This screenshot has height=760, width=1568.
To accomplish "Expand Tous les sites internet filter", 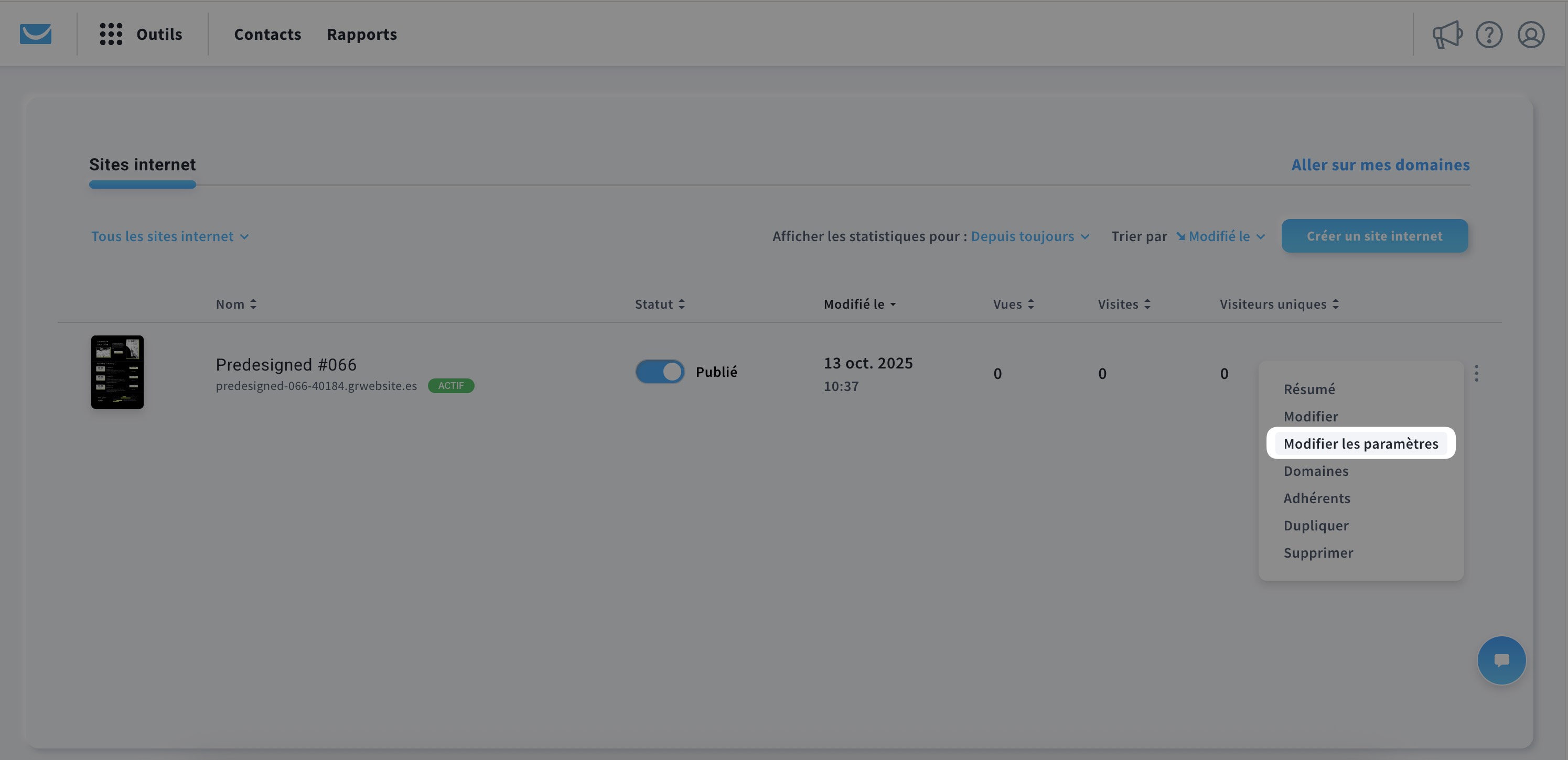I will [x=170, y=236].
